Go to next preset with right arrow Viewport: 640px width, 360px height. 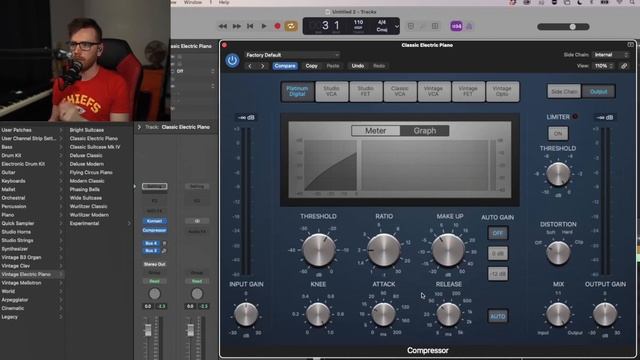(x=262, y=66)
